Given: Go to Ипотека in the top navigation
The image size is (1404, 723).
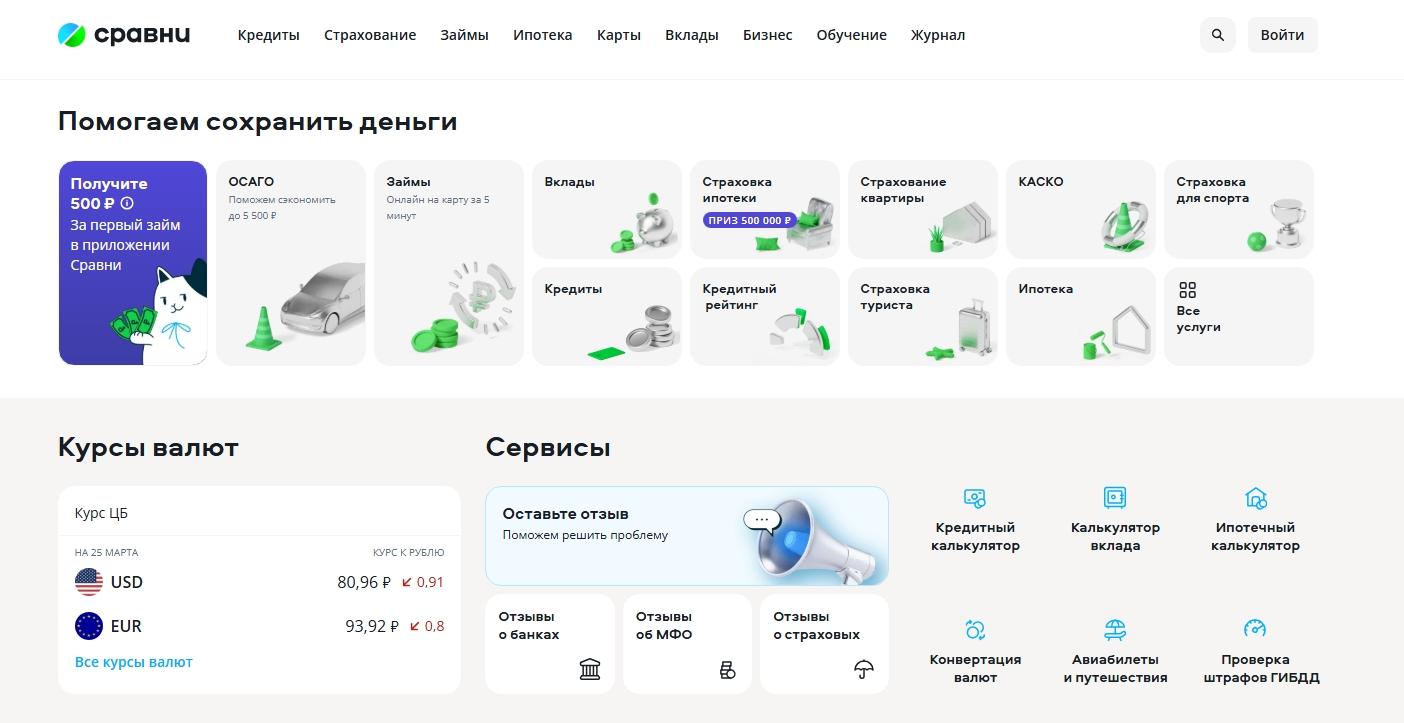Looking at the screenshot, I should [542, 35].
